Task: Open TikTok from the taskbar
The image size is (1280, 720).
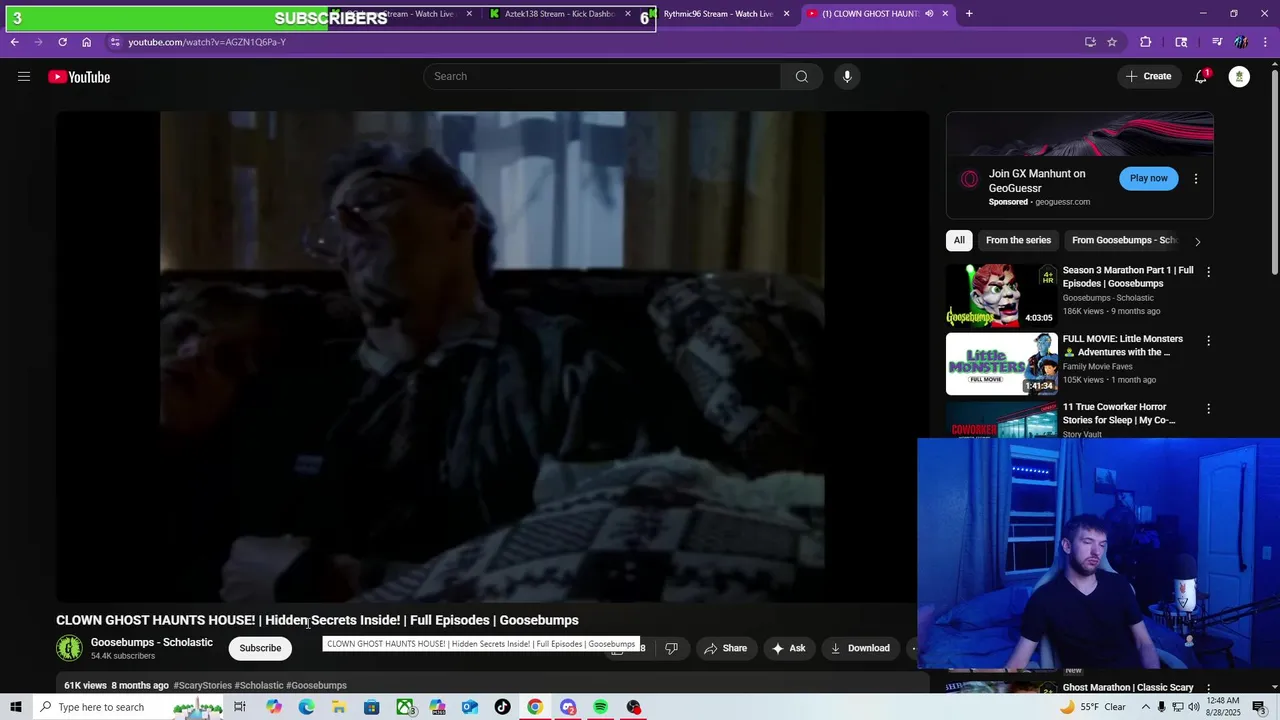Action: pos(502,707)
